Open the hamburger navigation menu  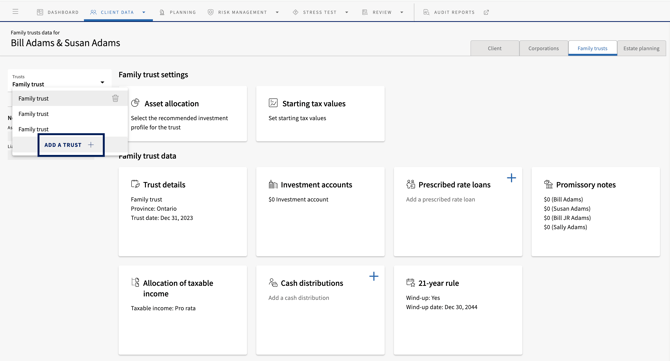(15, 12)
